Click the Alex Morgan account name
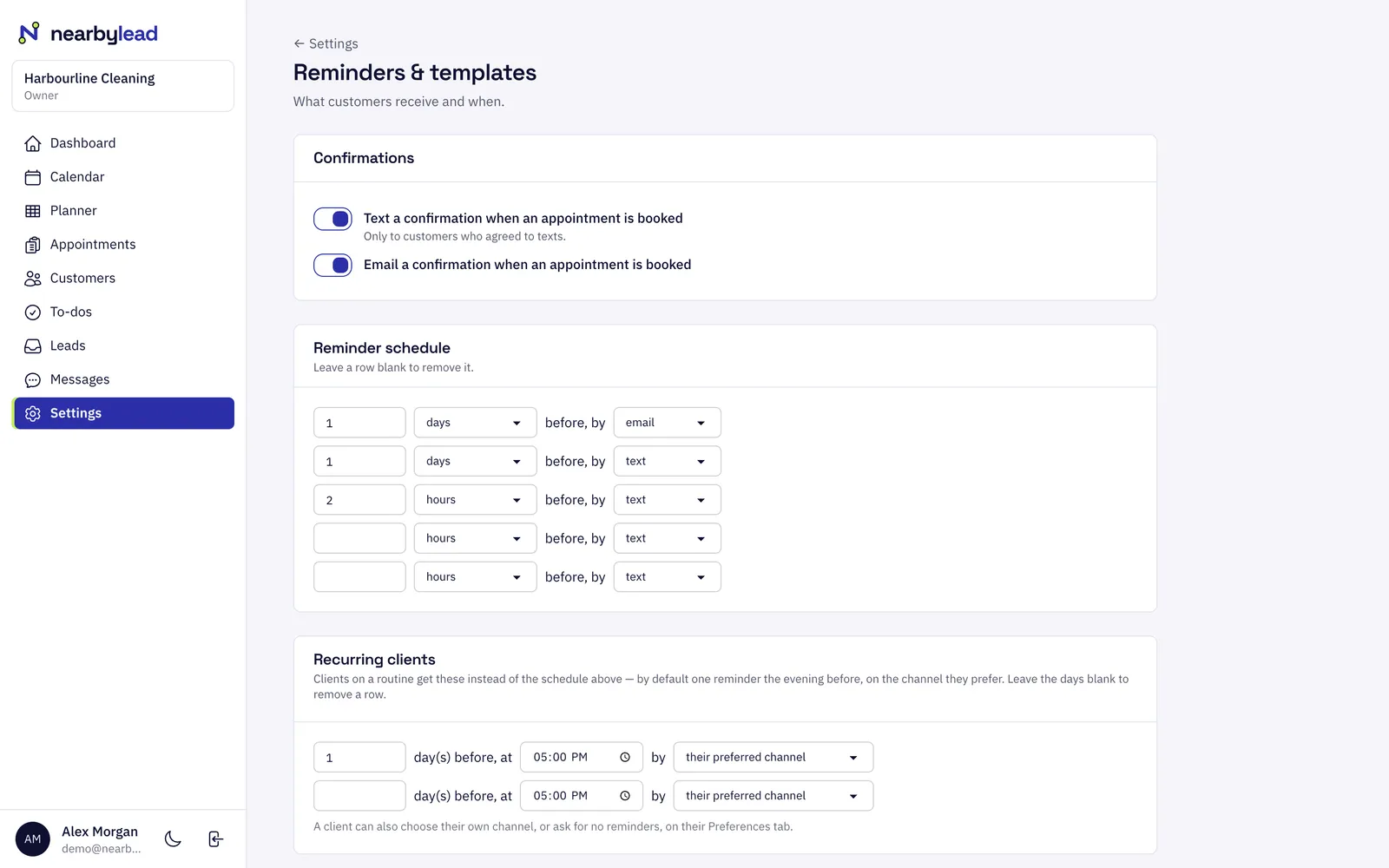Screen dimensions: 1389x868 (100, 832)
